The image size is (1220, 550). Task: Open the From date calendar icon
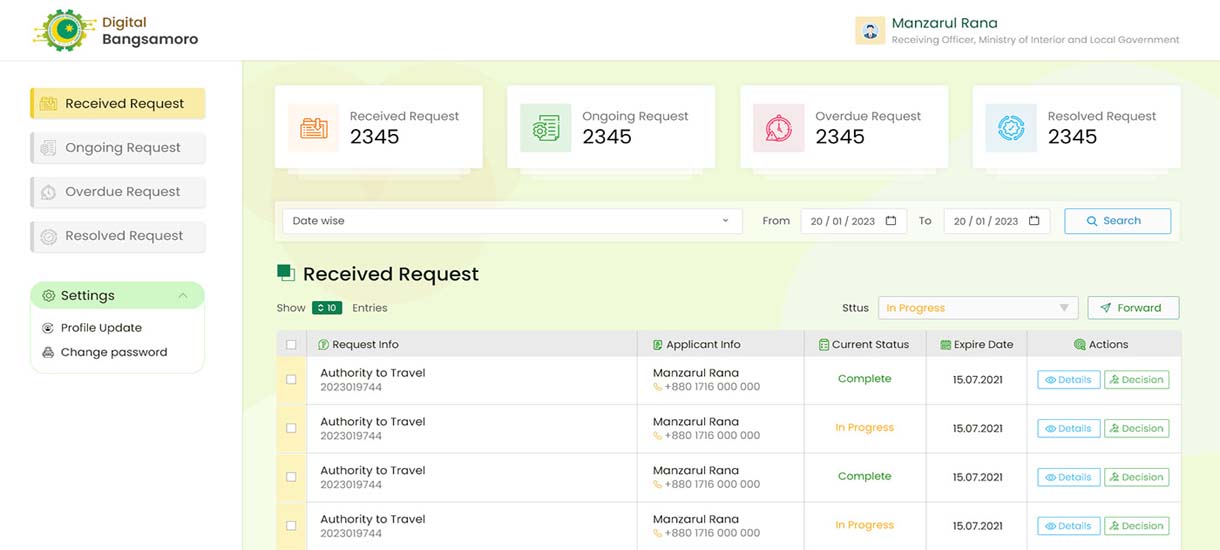tap(891, 221)
